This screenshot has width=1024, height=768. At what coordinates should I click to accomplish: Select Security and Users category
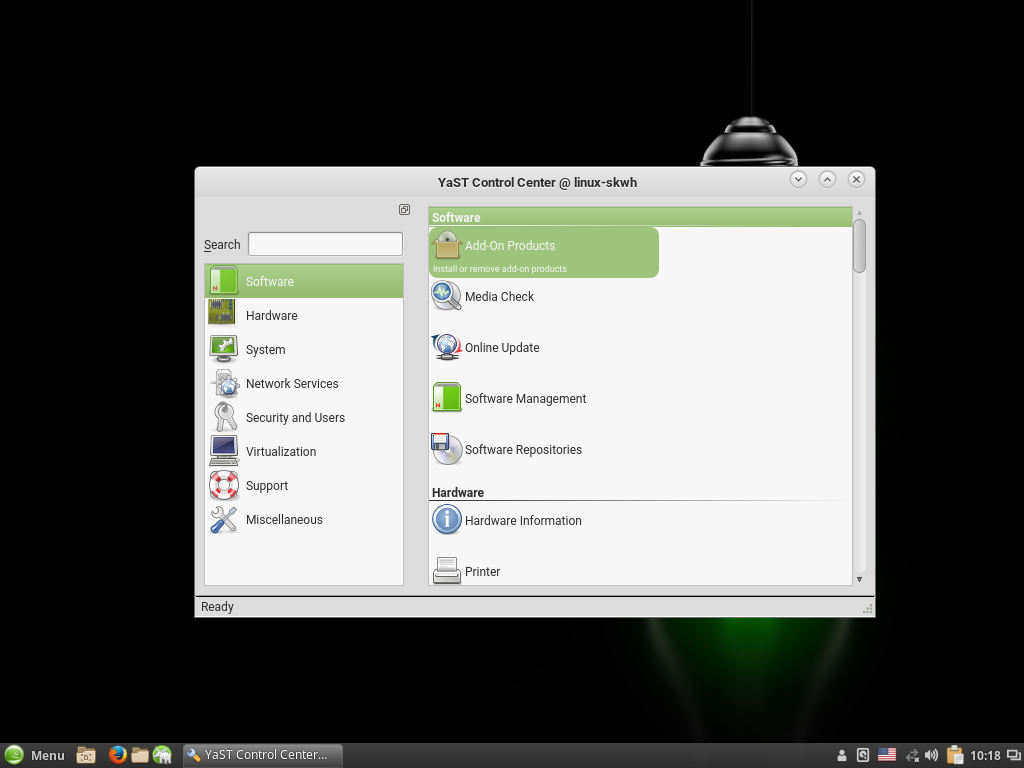pos(295,418)
